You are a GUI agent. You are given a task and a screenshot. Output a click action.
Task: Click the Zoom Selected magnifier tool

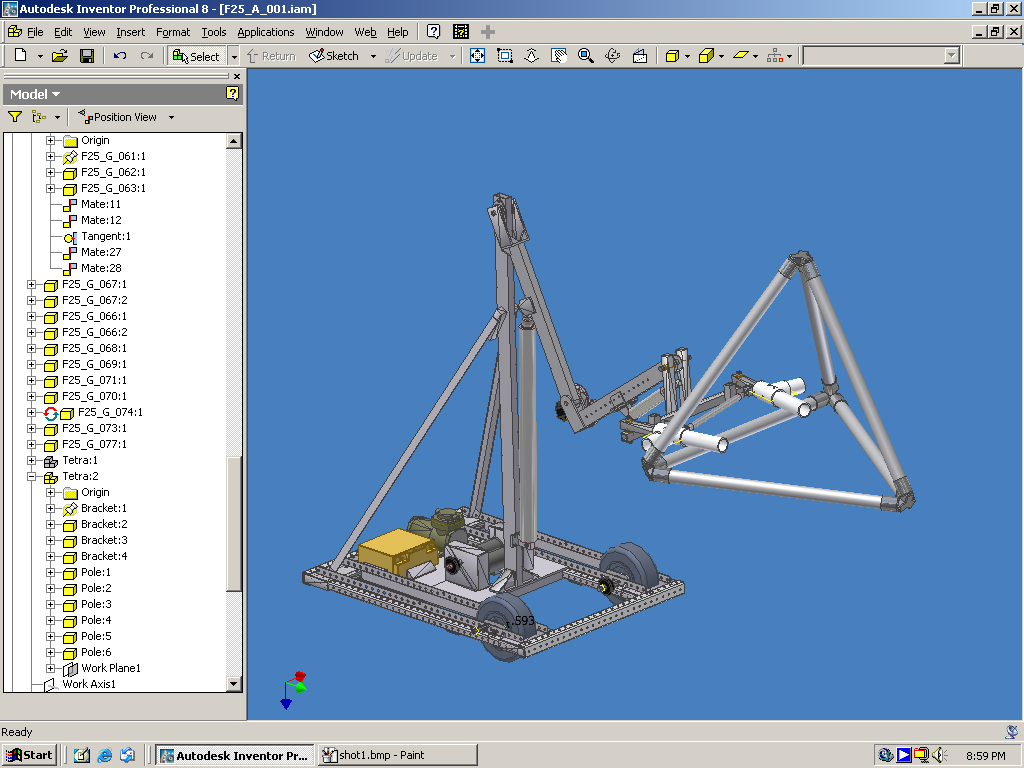click(x=586, y=56)
